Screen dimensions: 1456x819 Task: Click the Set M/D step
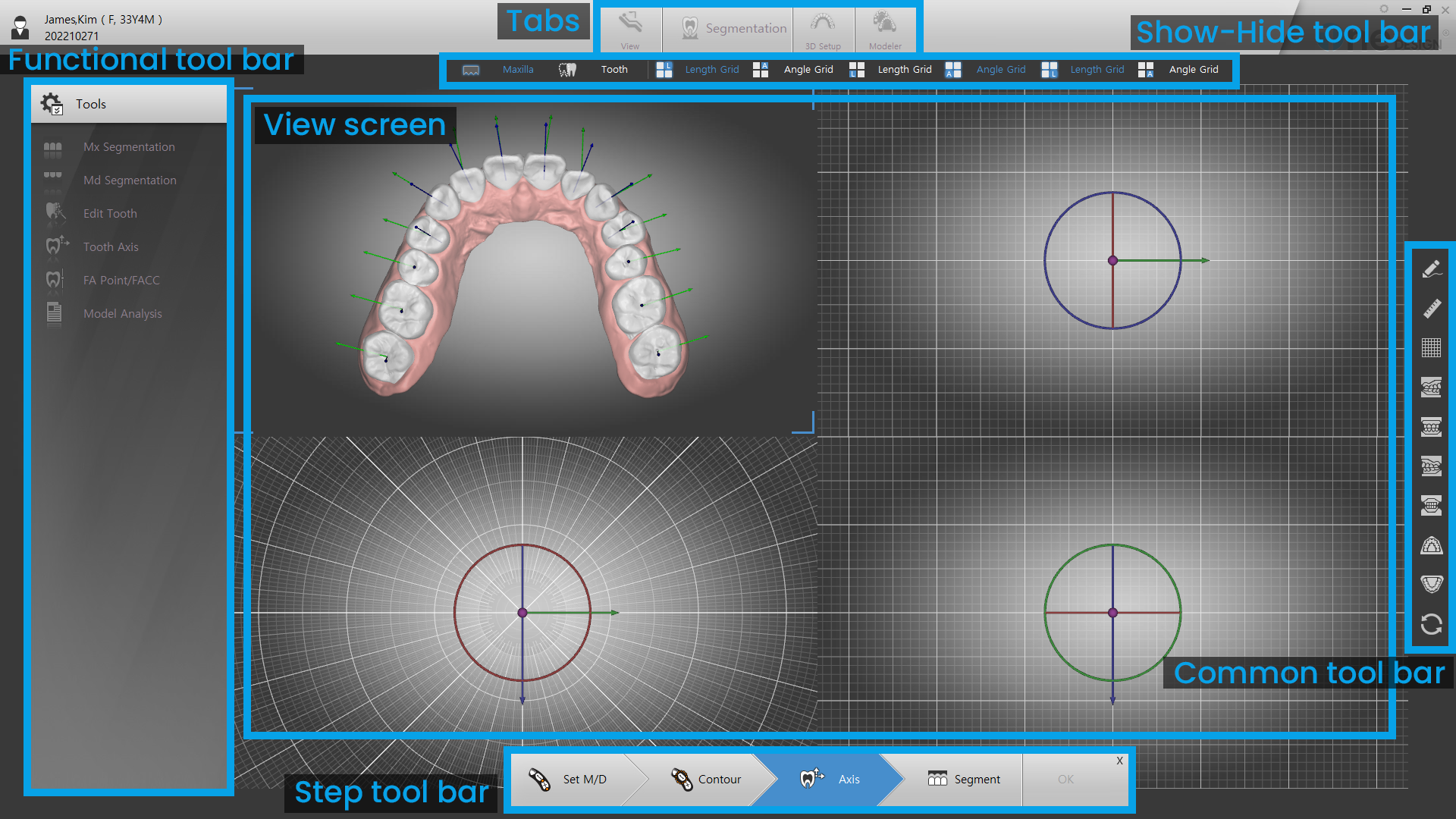[x=576, y=779]
